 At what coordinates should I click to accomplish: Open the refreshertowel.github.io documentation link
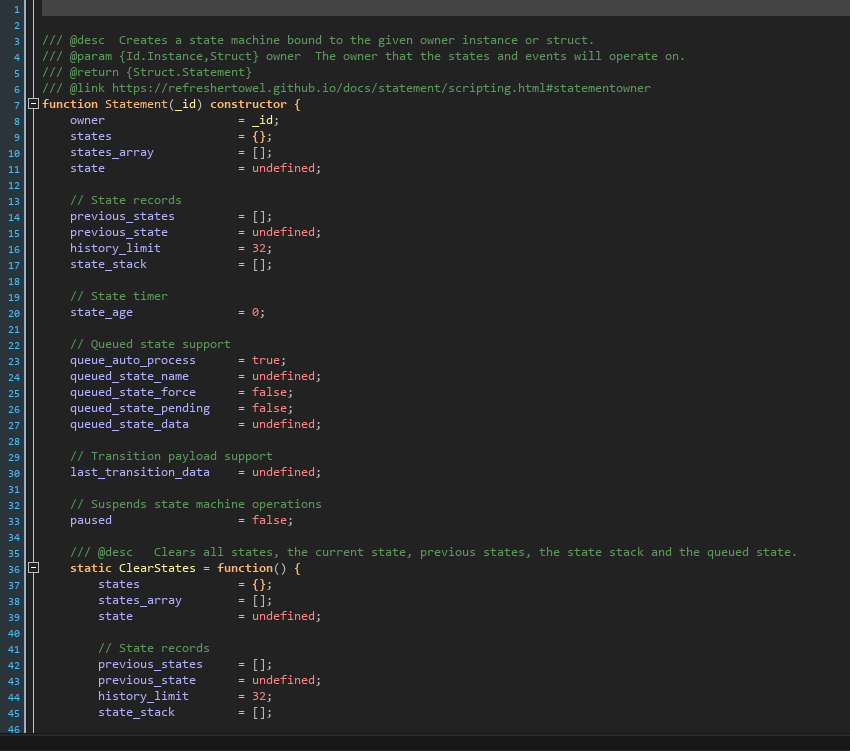pyautogui.click(x=380, y=88)
